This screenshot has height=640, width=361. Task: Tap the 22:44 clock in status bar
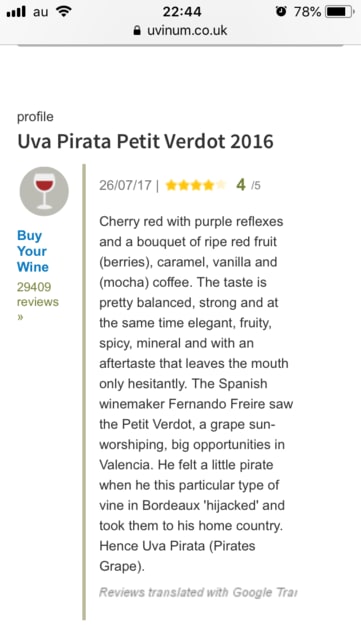coord(182,11)
